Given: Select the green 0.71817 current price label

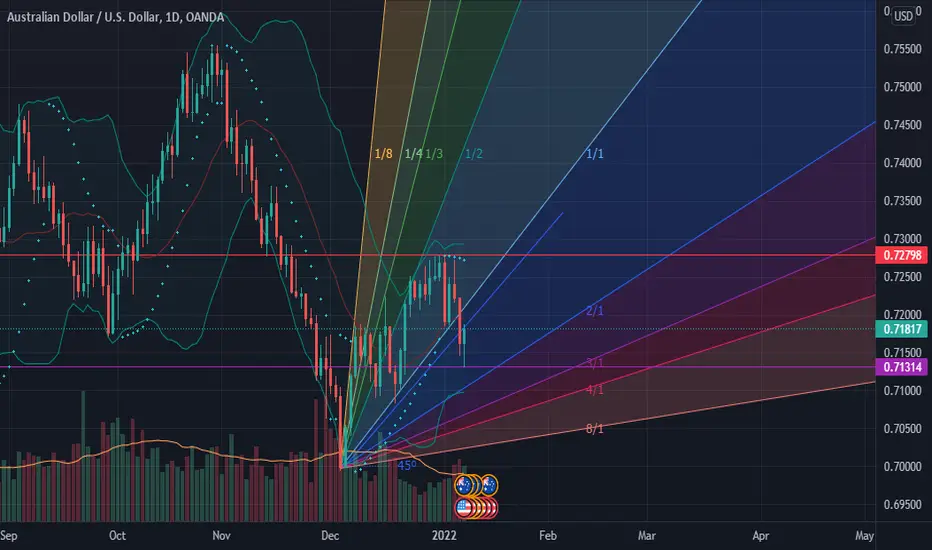Looking at the screenshot, I should (902, 329).
